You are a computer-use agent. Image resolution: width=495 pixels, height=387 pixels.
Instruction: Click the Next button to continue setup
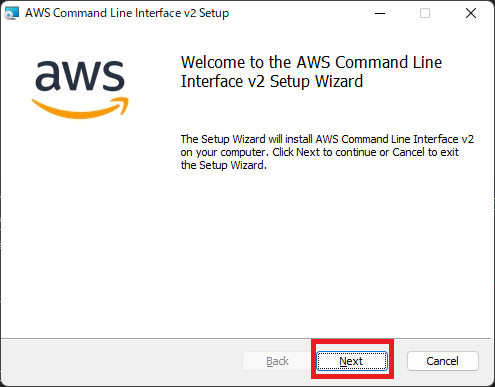pos(352,361)
